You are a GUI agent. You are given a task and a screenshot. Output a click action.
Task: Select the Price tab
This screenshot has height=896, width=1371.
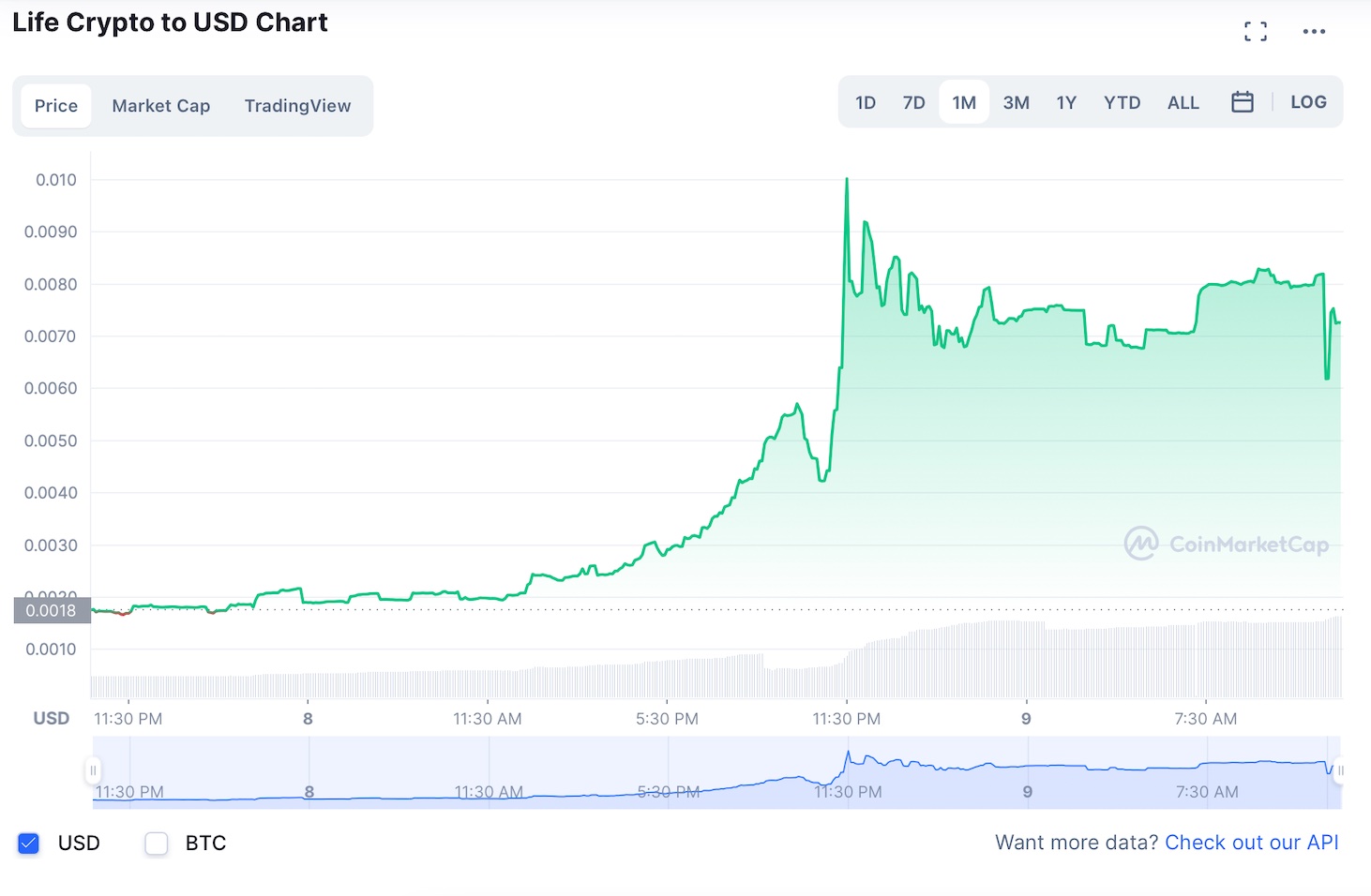tap(55, 105)
